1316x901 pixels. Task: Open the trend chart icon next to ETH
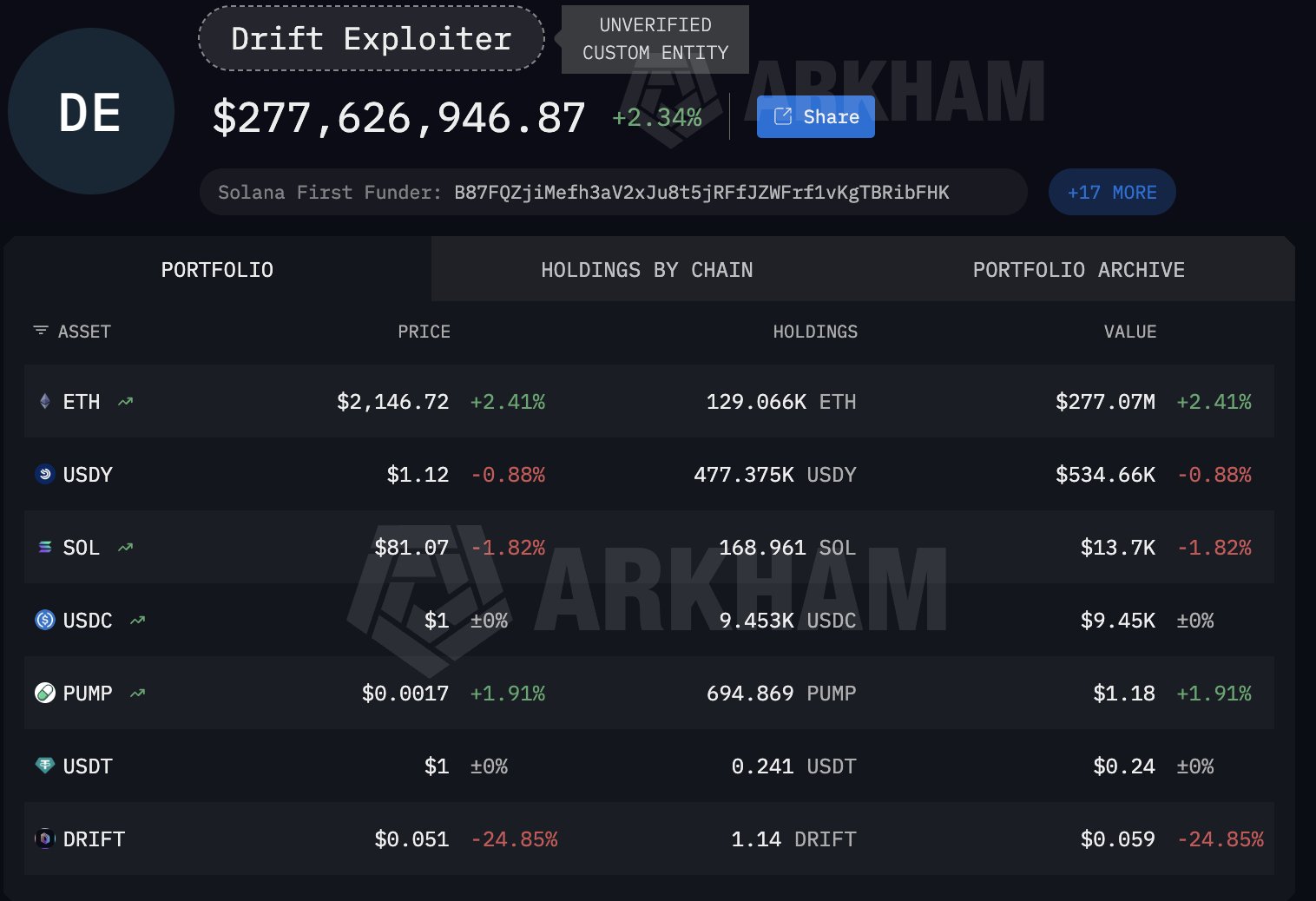pyautogui.click(x=126, y=402)
